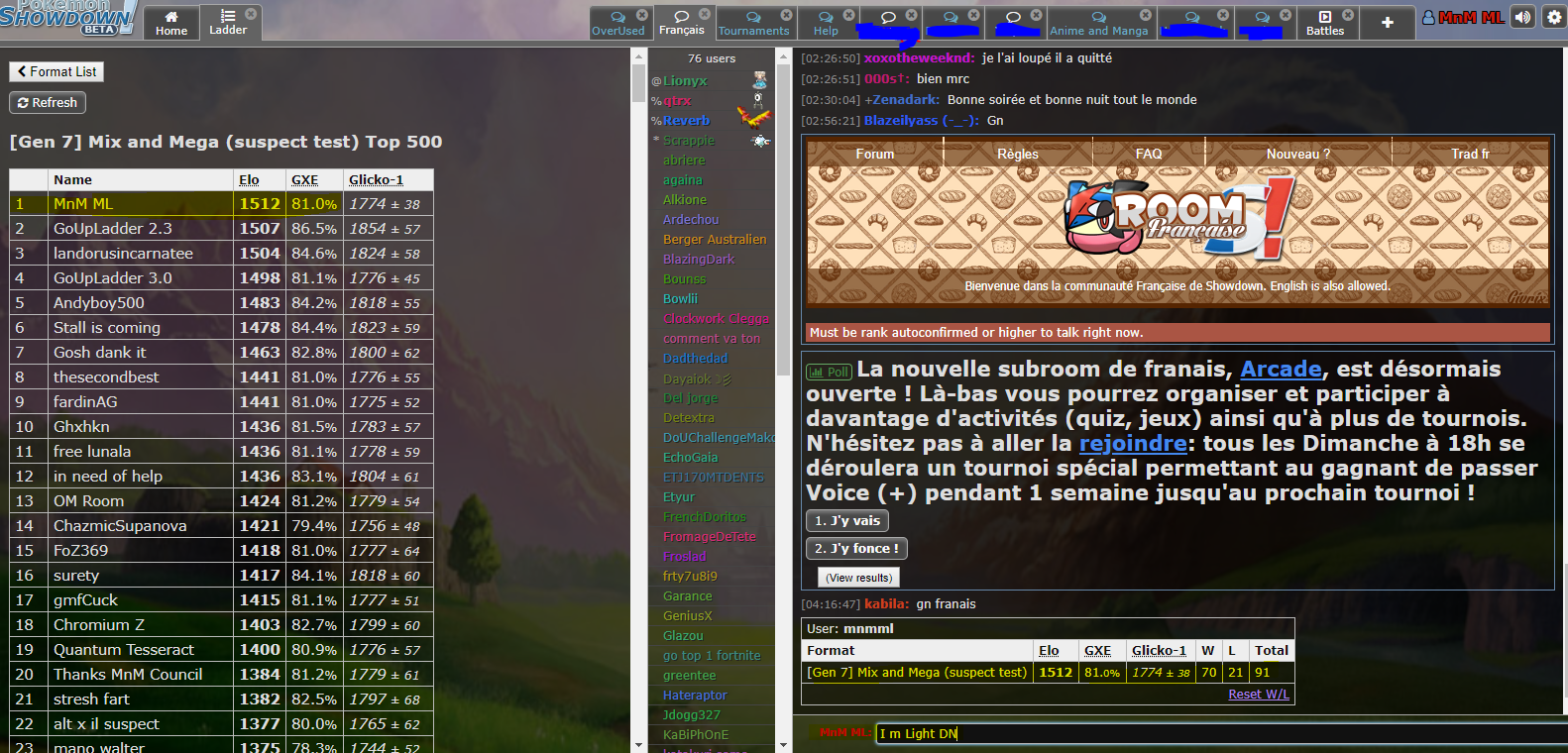Focus the chat message input field
This screenshot has width=1568, height=753.
[x=1221, y=733]
